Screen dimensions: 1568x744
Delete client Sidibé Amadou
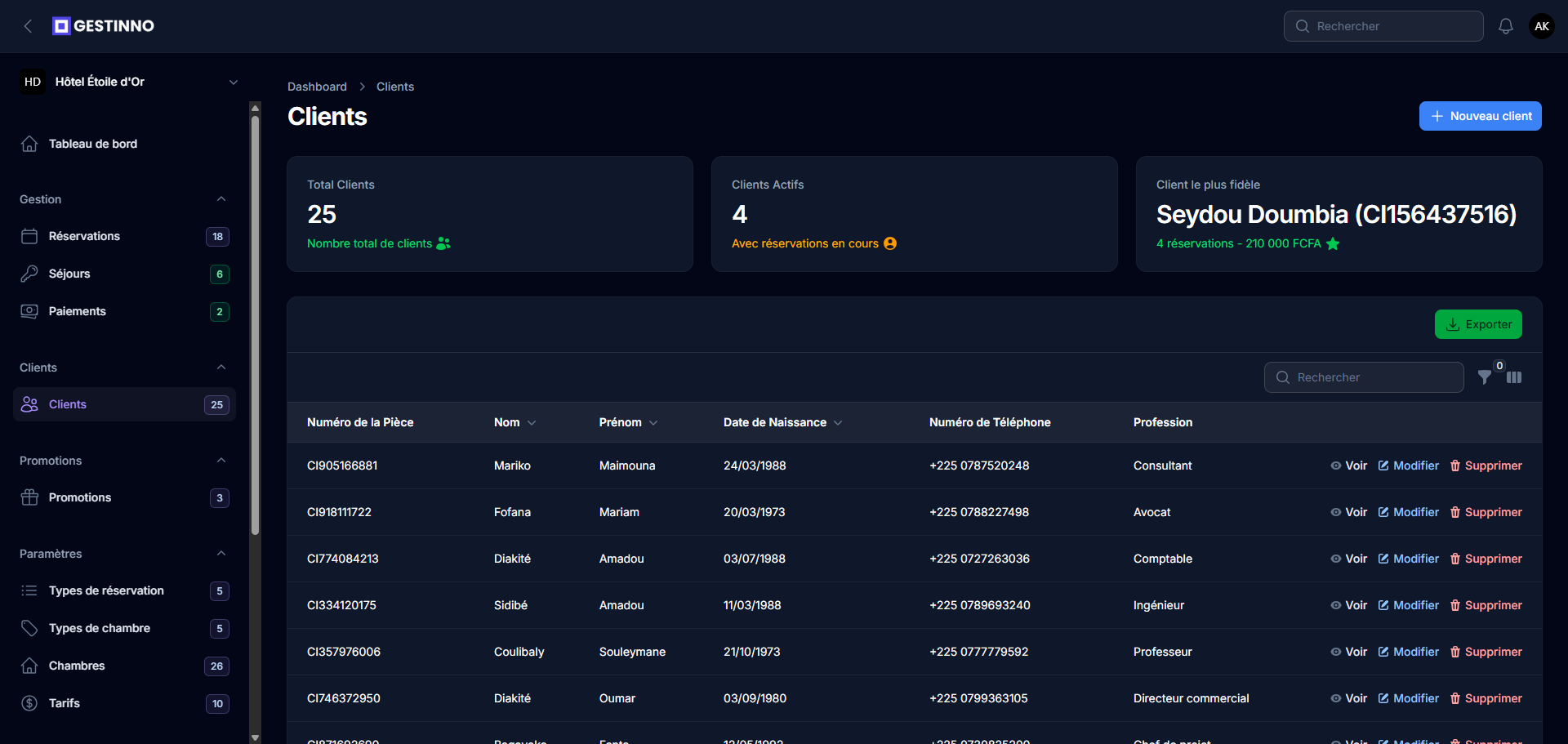[1486, 605]
